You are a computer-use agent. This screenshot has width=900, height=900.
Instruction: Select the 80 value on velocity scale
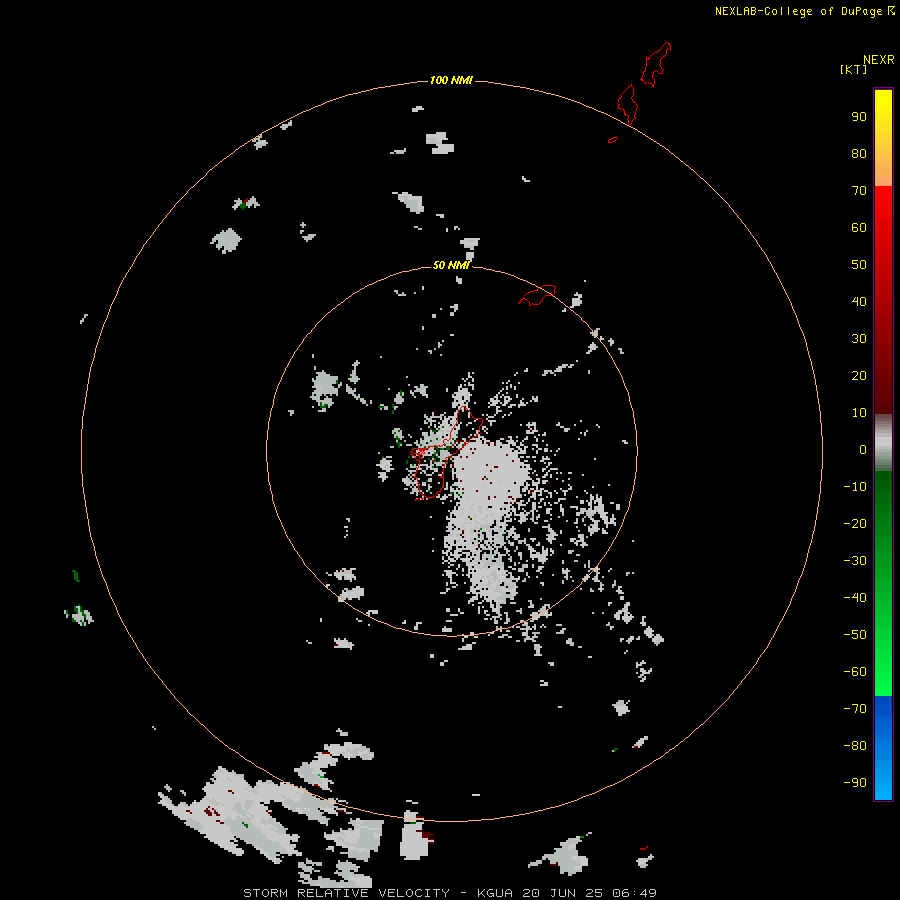(x=859, y=153)
